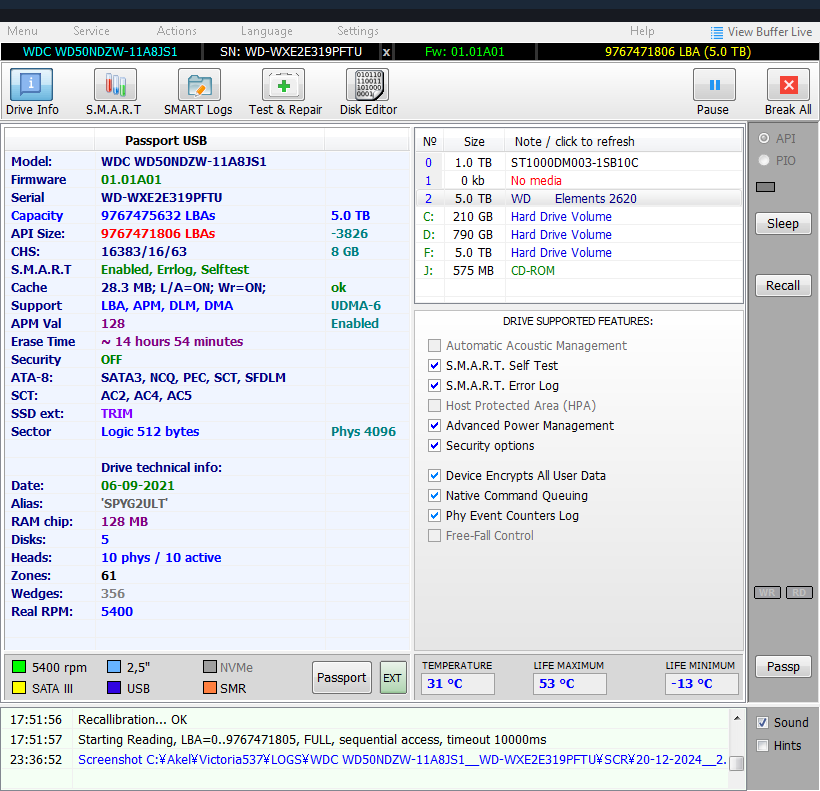This screenshot has width=820, height=791.
Task: Click the Sleep button
Action: coord(782,223)
